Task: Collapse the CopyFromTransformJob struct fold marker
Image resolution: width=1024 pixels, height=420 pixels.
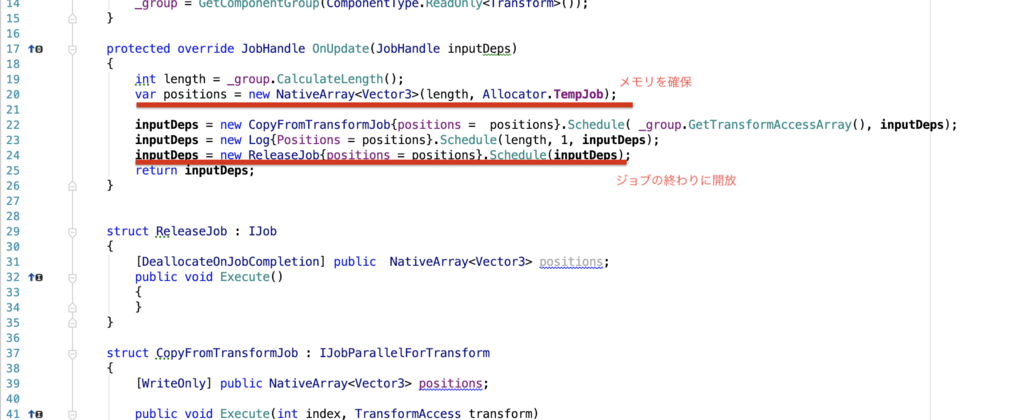Action: [x=72, y=353]
